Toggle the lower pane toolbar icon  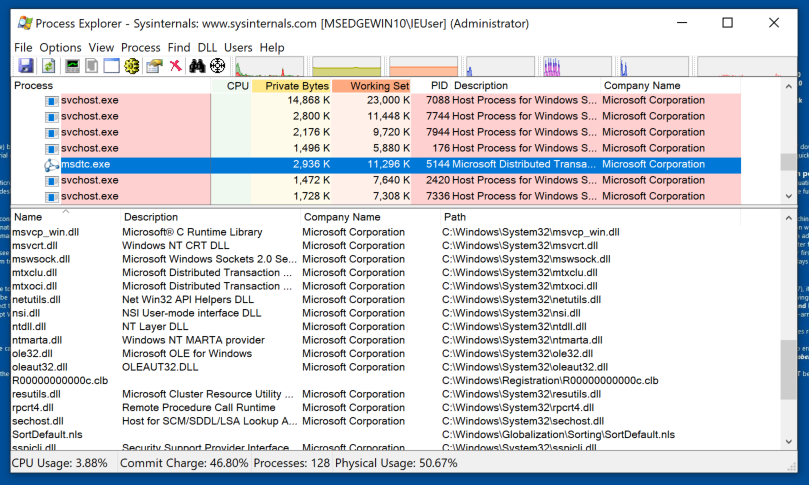[x=111, y=66]
